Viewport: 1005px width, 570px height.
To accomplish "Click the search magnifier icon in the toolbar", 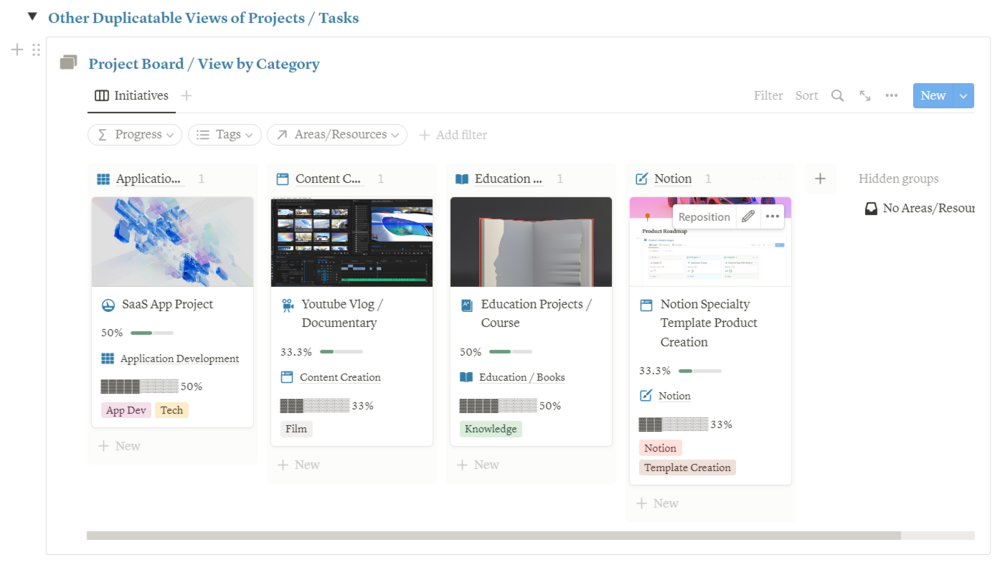I will [x=837, y=96].
